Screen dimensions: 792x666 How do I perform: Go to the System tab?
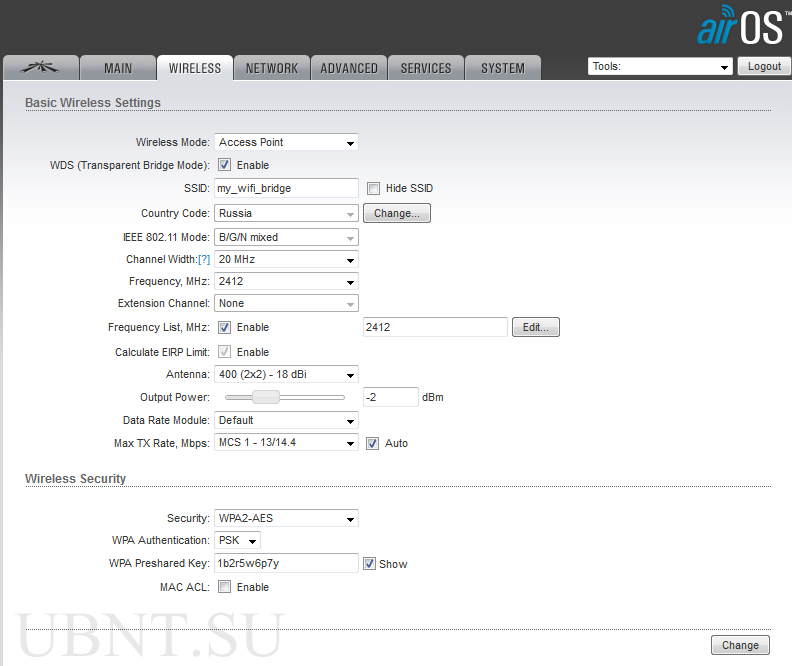click(x=502, y=68)
